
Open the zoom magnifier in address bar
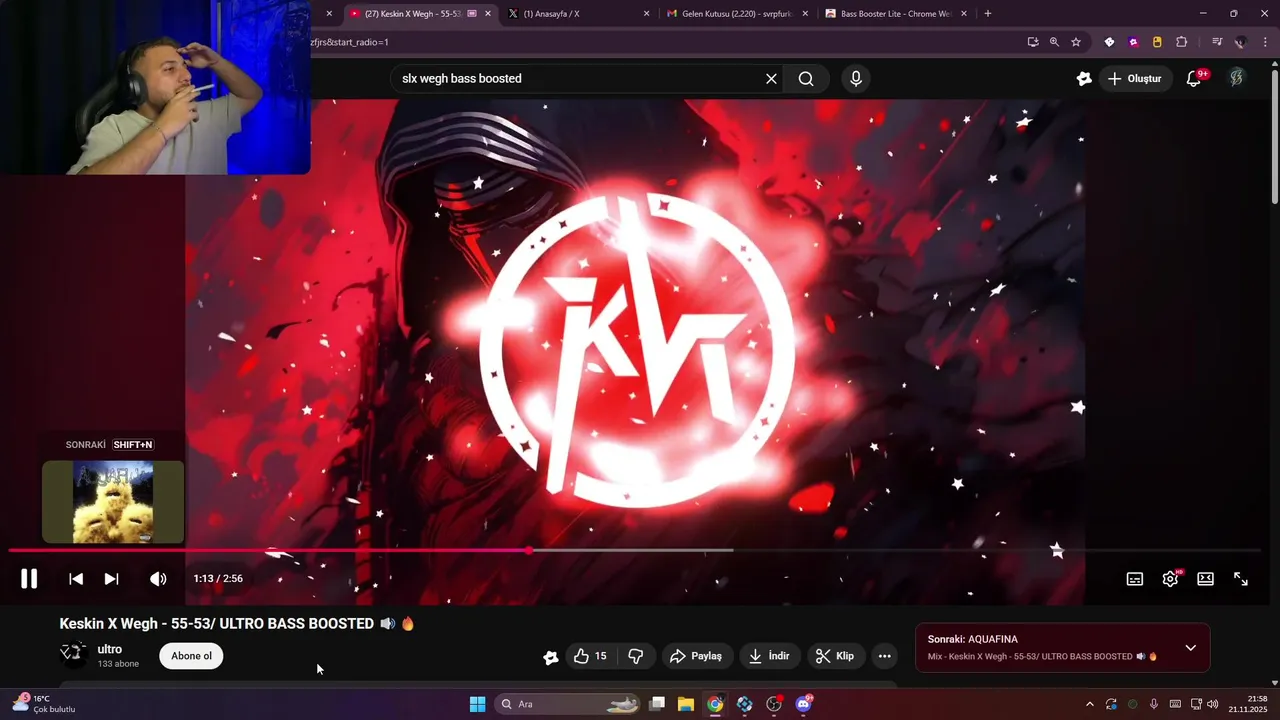point(1054,42)
